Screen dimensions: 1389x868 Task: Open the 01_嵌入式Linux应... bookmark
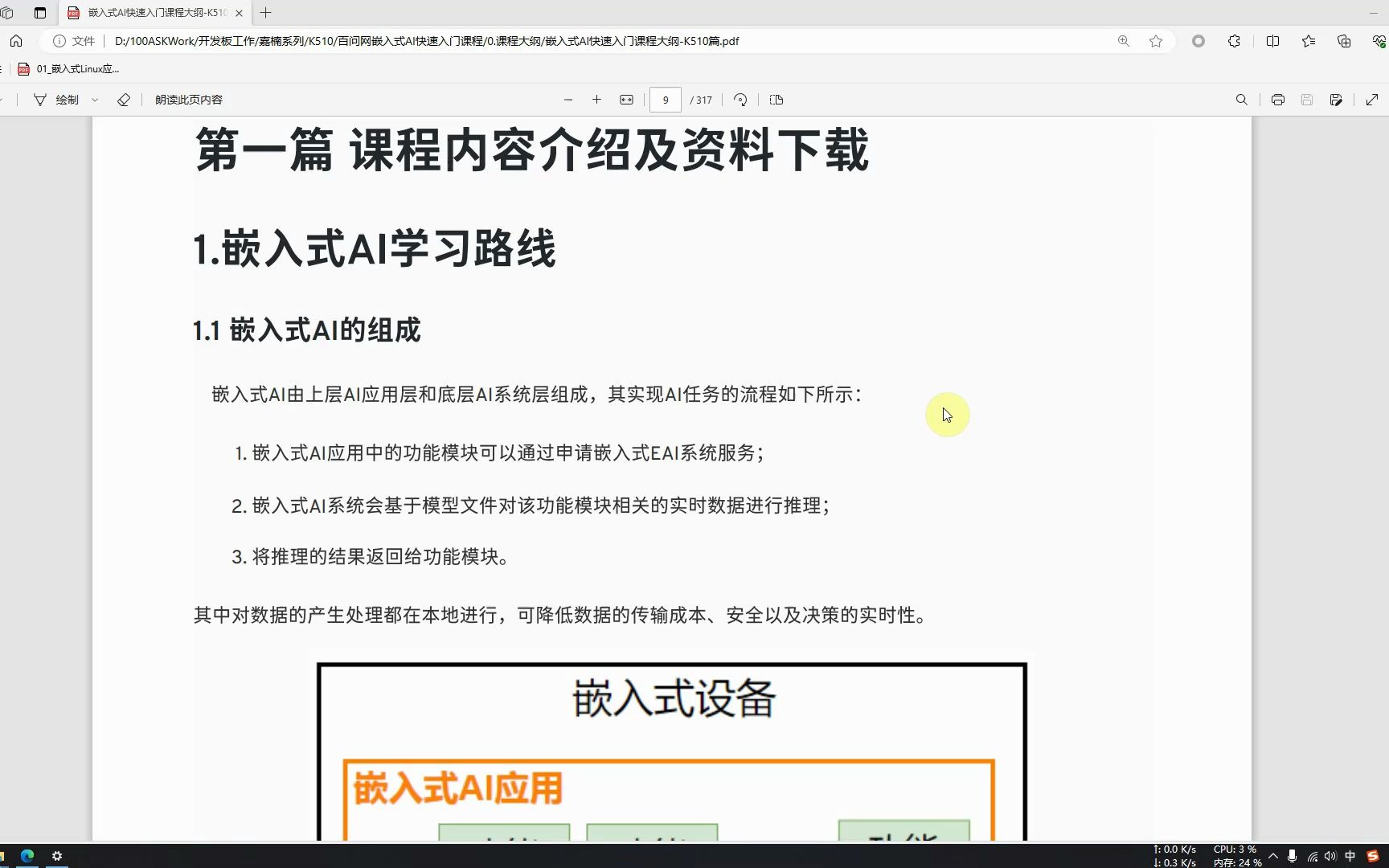pyautogui.click(x=68, y=69)
